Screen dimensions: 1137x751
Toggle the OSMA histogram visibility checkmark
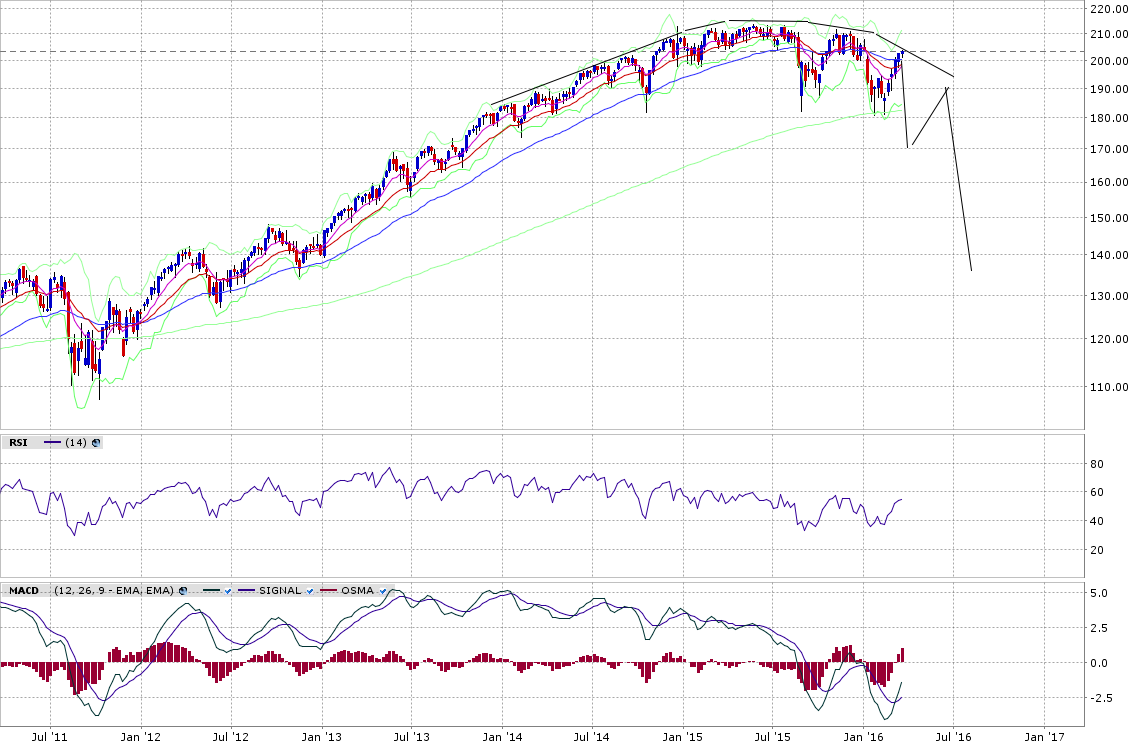383,592
